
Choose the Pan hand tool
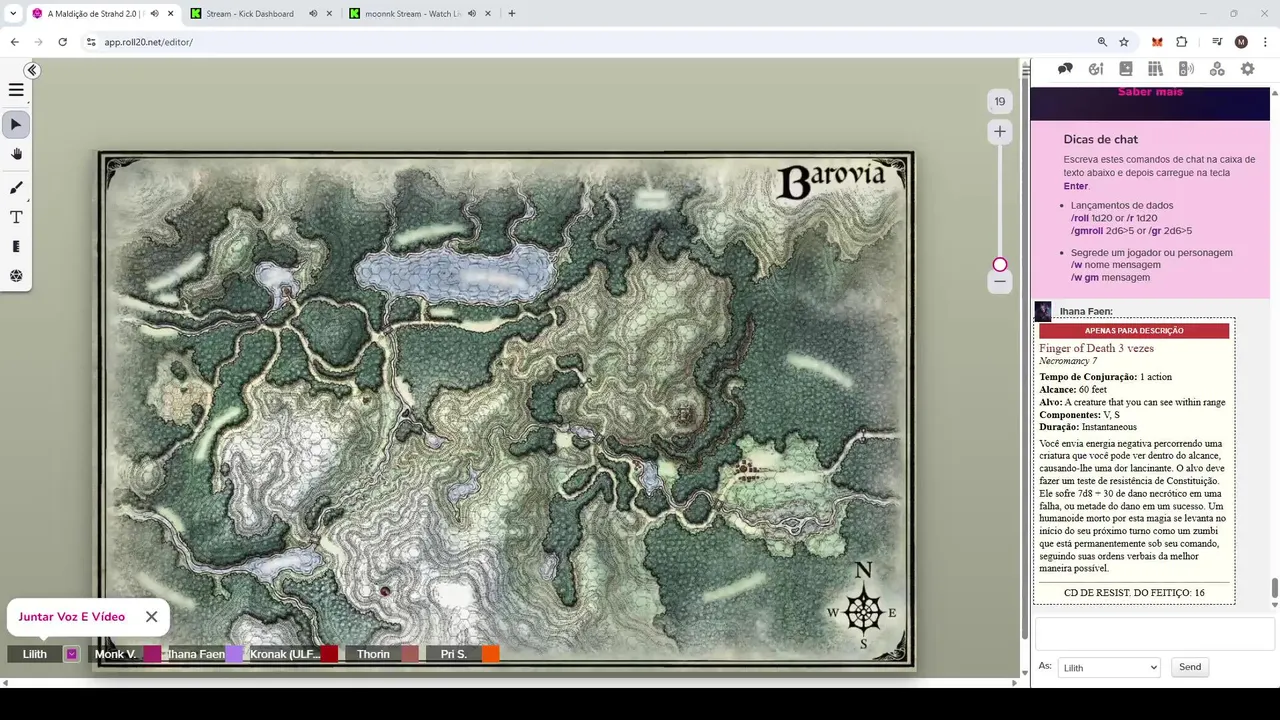coord(16,154)
